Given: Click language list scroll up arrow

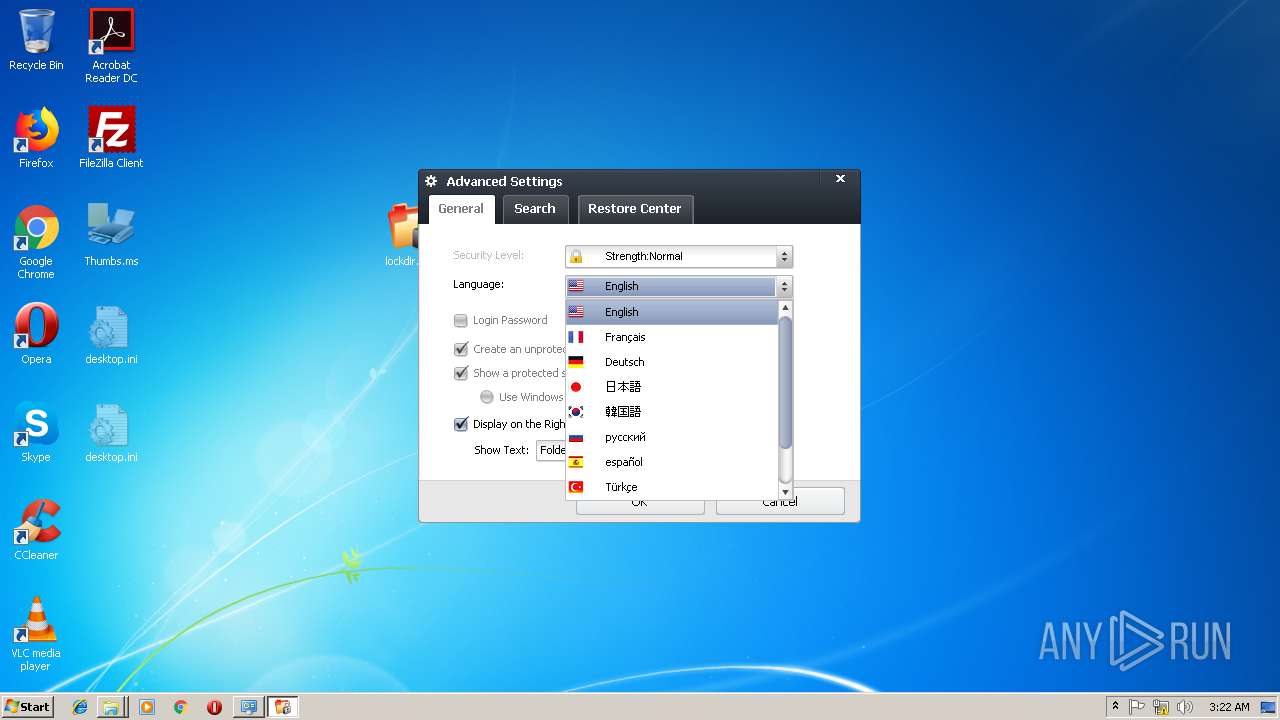Looking at the screenshot, I should point(785,308).
